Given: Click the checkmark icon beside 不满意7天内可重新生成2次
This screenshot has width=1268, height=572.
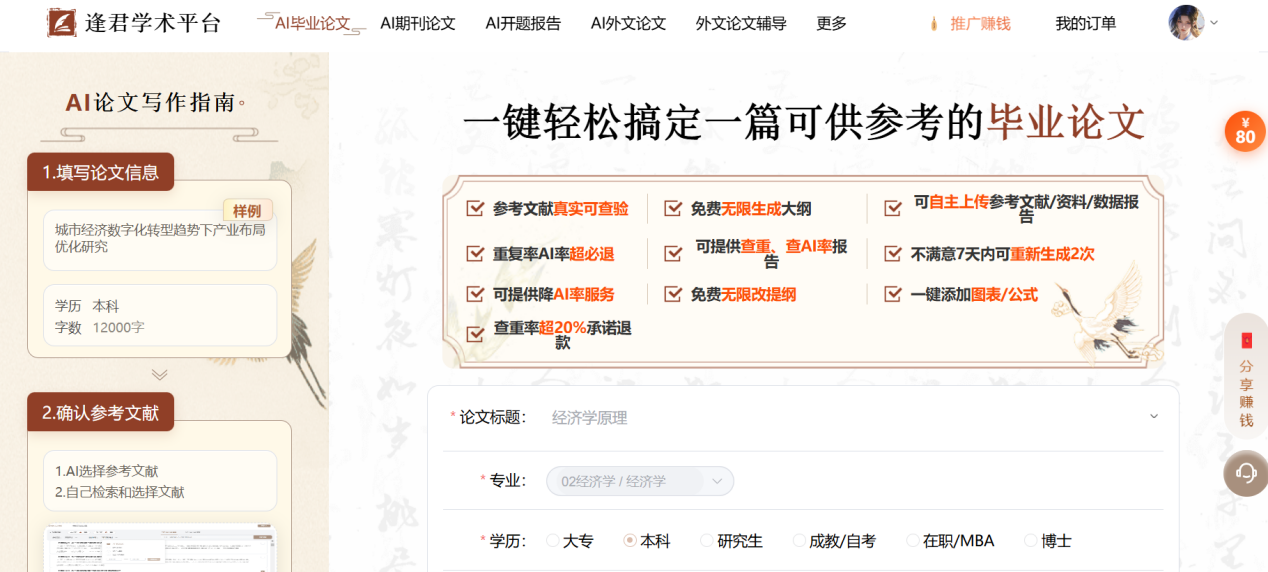Looking at the screenshot, I should 893,254.
